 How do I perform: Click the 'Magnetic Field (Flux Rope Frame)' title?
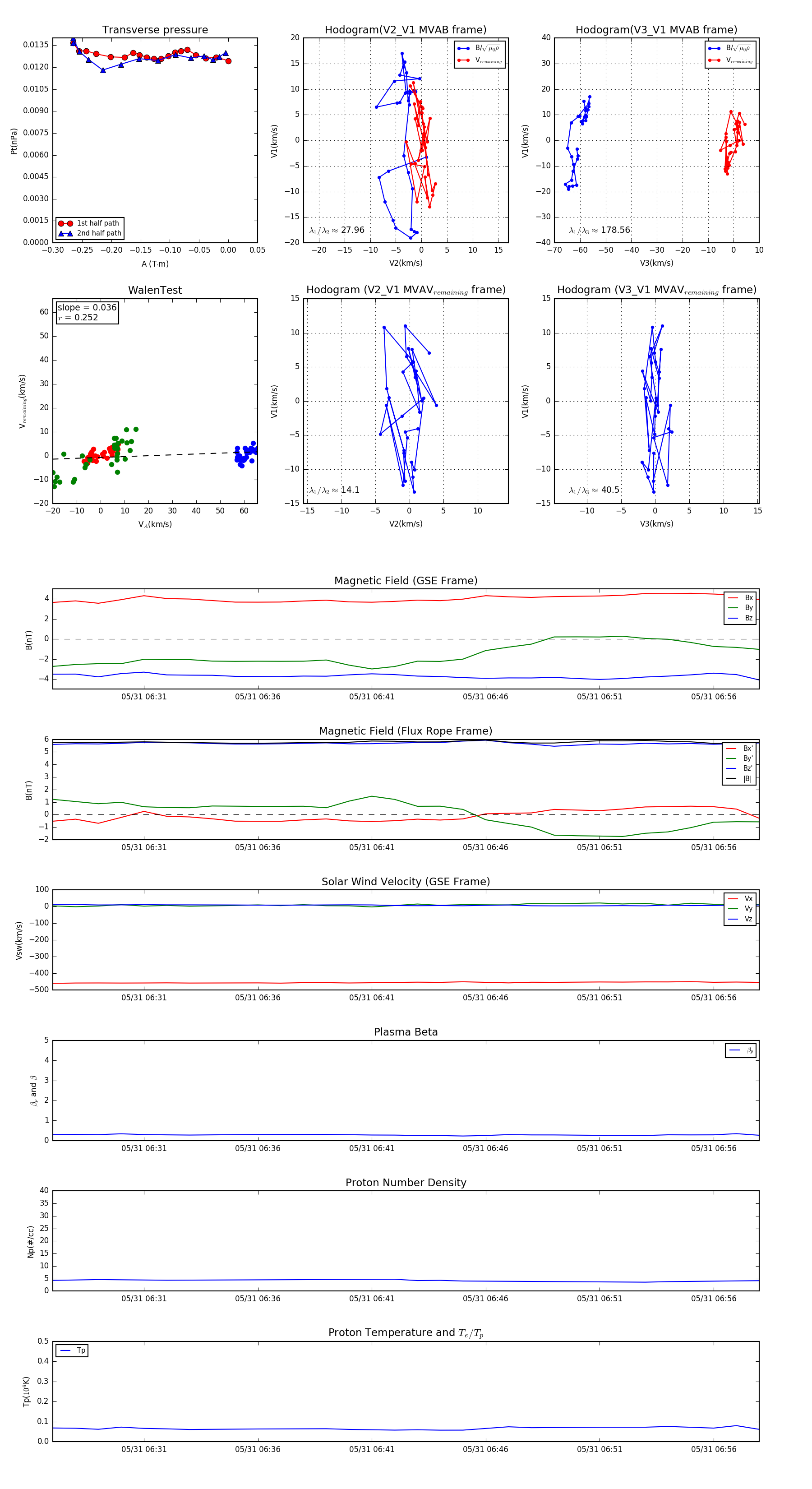pos(406,731)
